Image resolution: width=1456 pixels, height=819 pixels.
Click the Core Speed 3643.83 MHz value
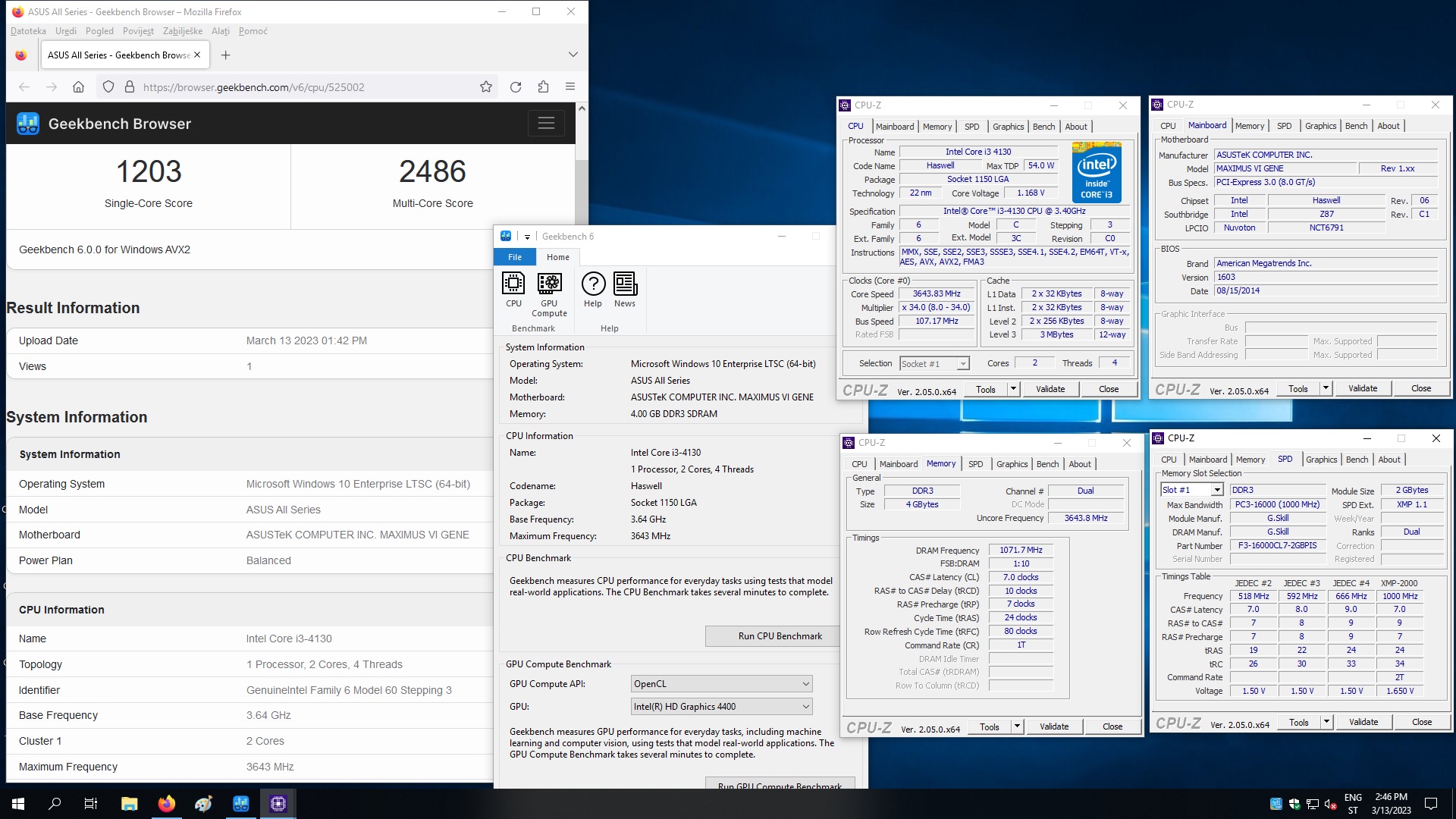[937, 294]
